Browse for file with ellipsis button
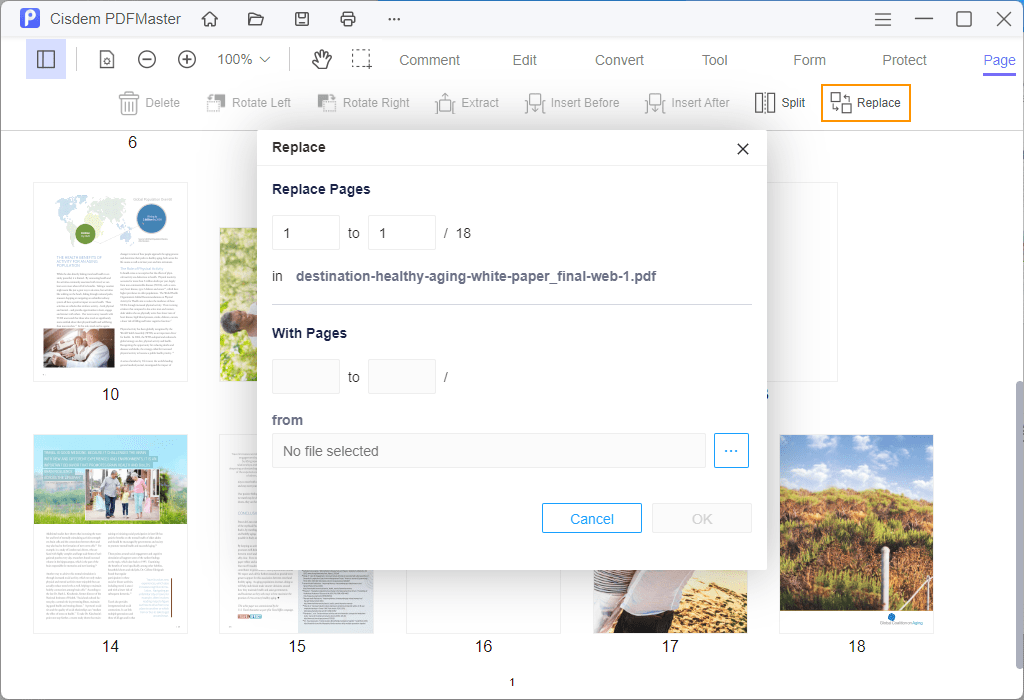The image size is (1024, 700). point(731,451)
